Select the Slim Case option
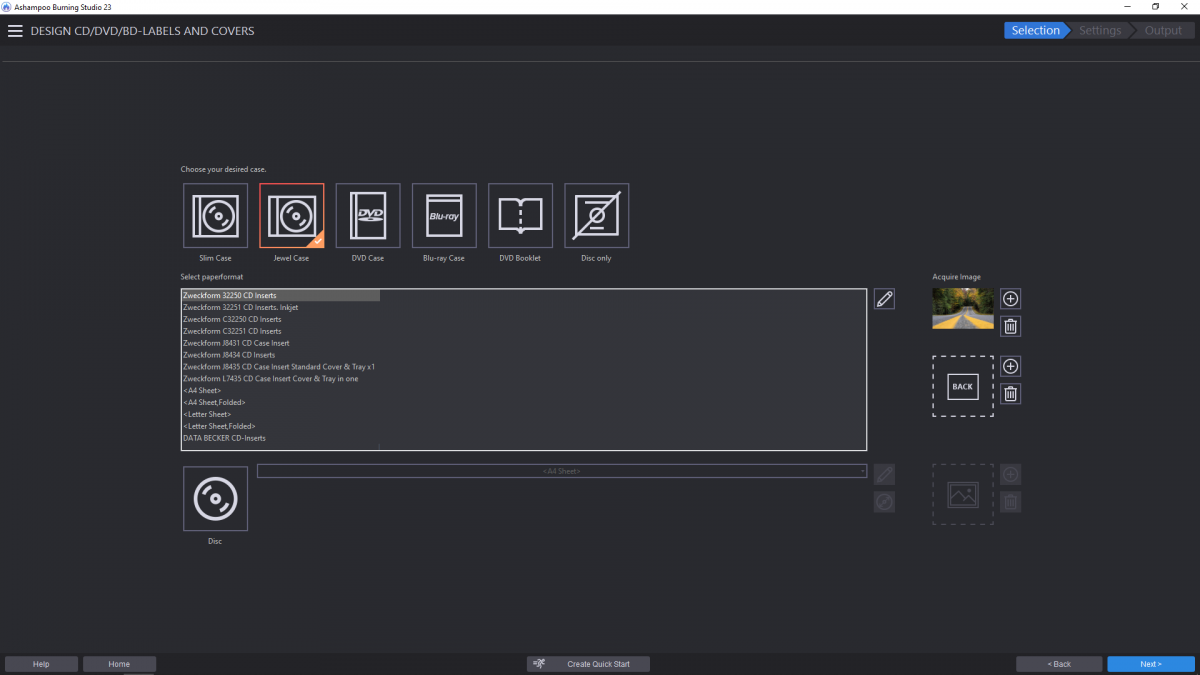This screenshot has width=1200, height=675. coord(214,215)
